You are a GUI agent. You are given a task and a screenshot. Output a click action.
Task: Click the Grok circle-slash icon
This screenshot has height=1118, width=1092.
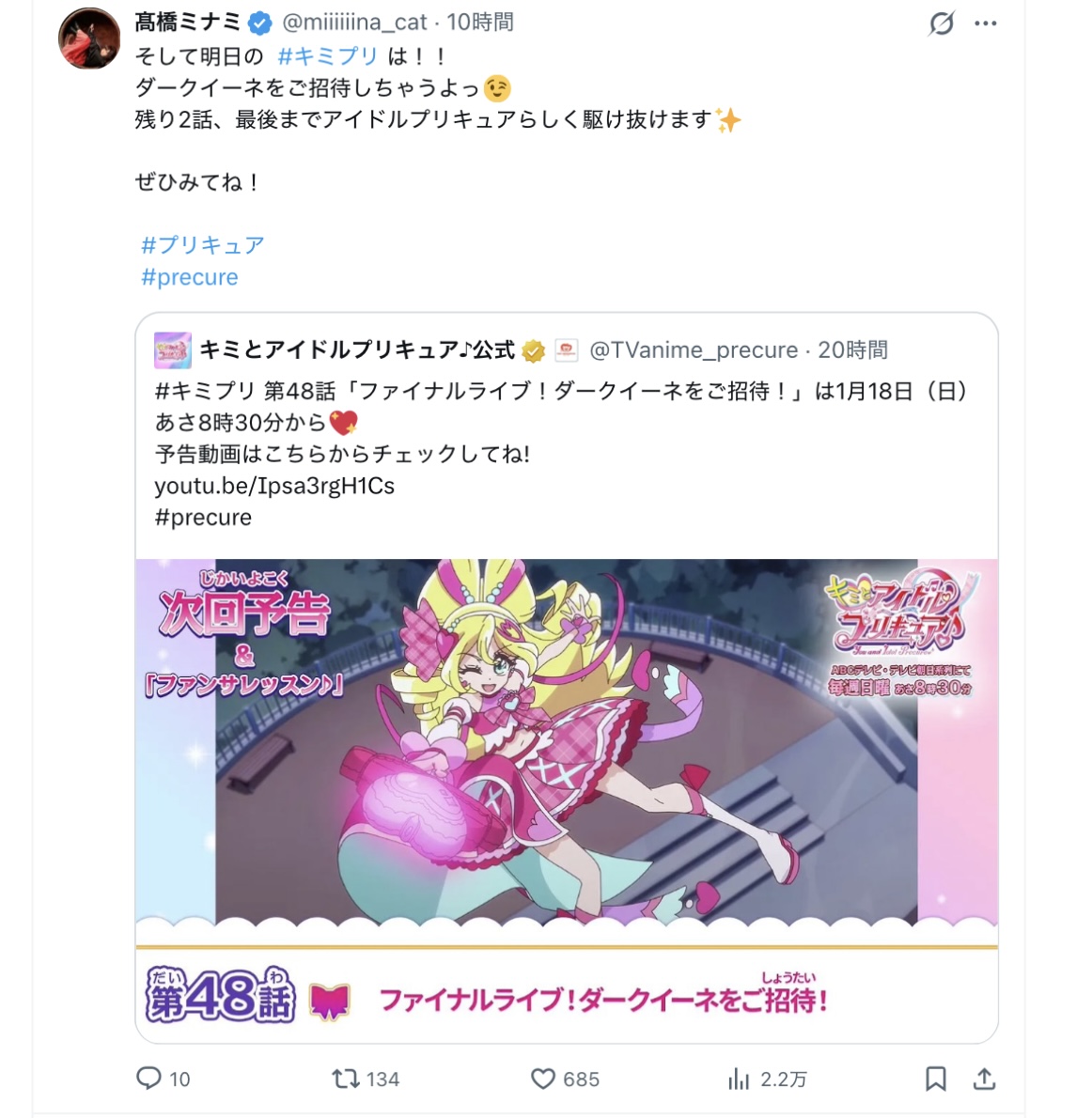click(942, 23)
